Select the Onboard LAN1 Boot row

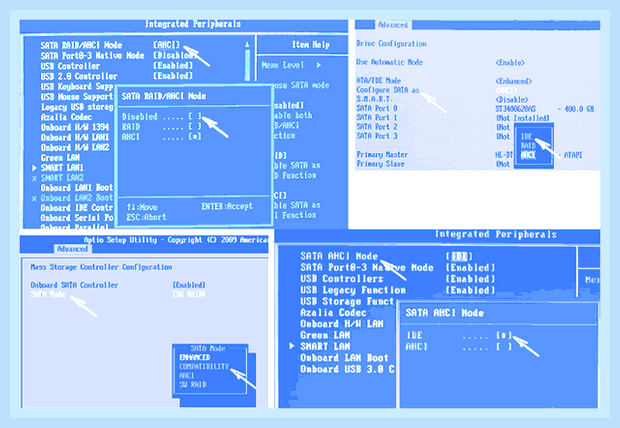pyautogui.click(x=77, y=187)
